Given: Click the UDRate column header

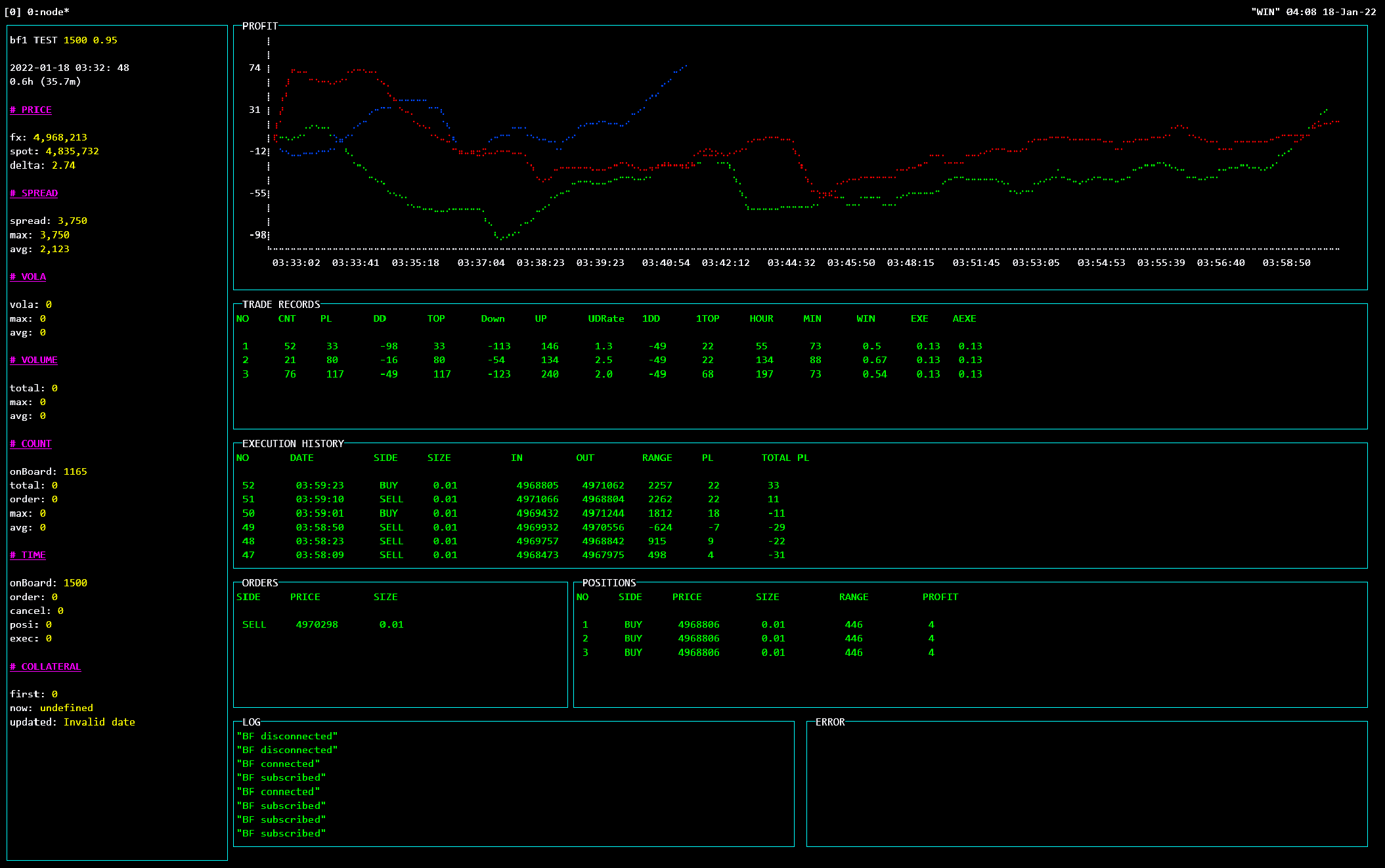Looking at the screenshot, I should pos(605,318).
